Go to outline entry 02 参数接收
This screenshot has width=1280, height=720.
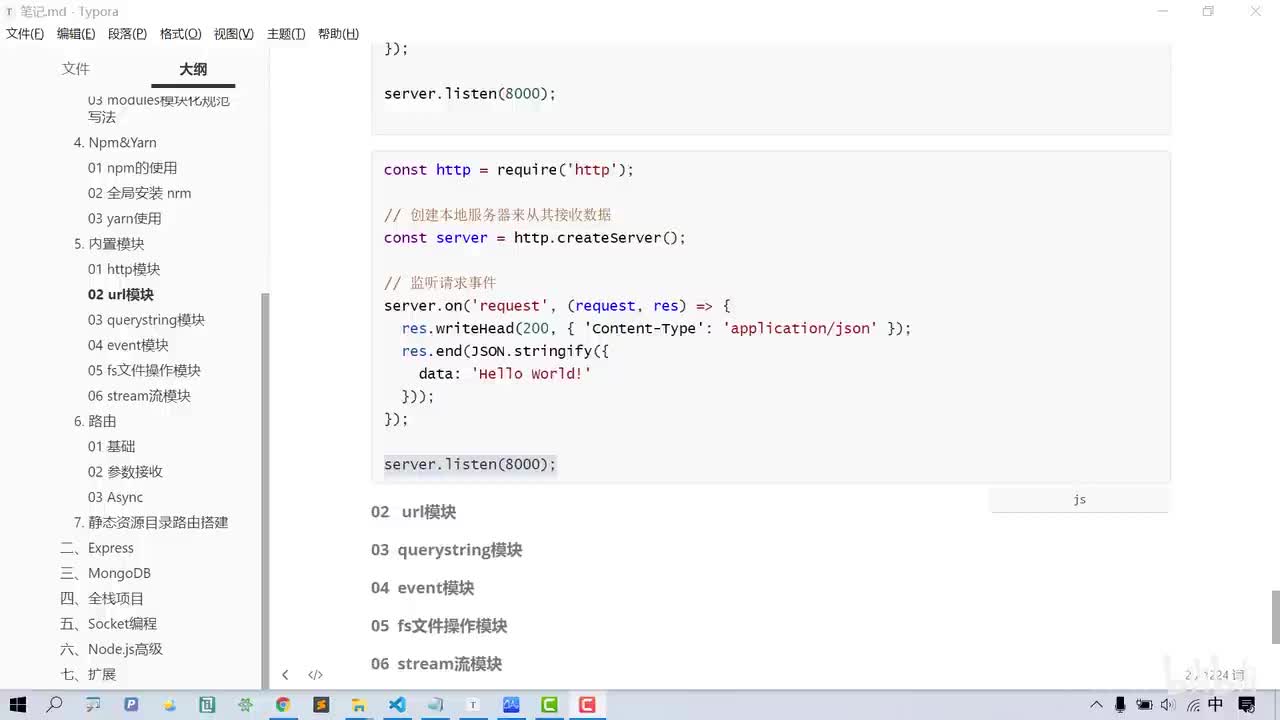pyautogui.click(x=125, y=472)
